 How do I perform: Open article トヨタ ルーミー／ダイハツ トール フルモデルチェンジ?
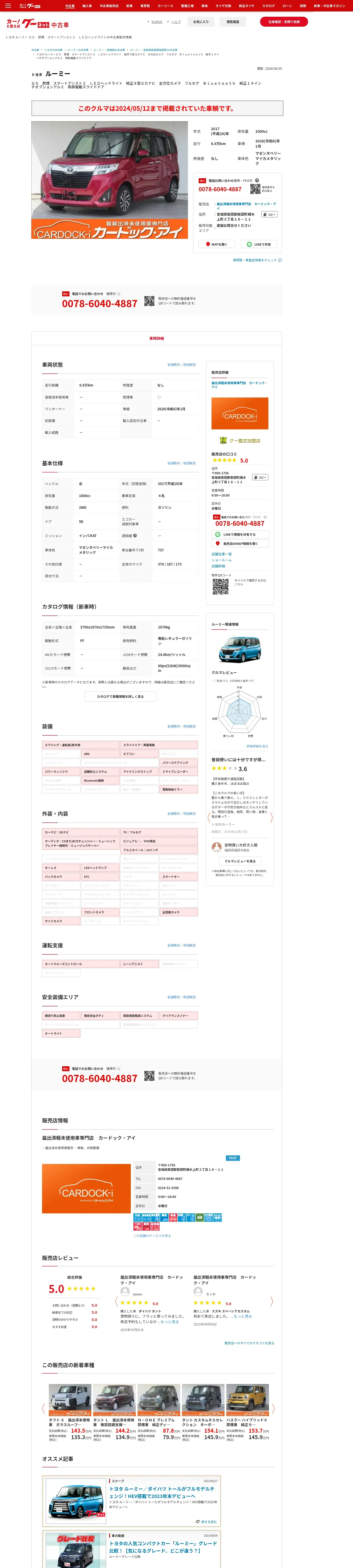[x=162, y=1492]
